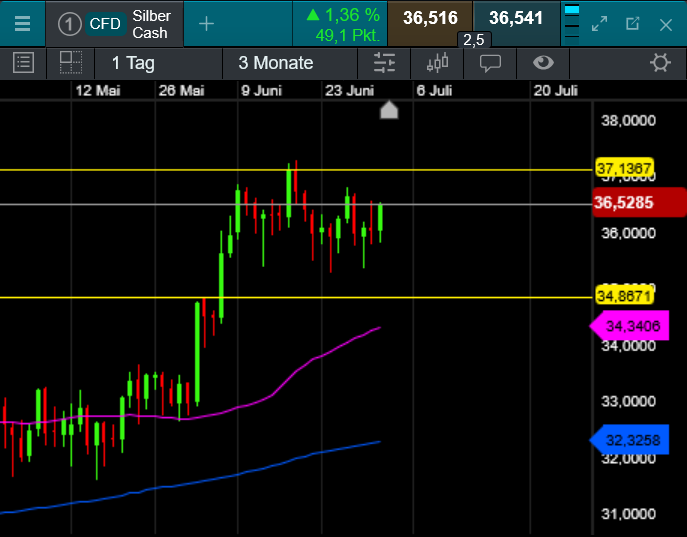The image size is (687, 537).
Task: Select the magenta 34,3406 moving average label
Action: (632, 325)
